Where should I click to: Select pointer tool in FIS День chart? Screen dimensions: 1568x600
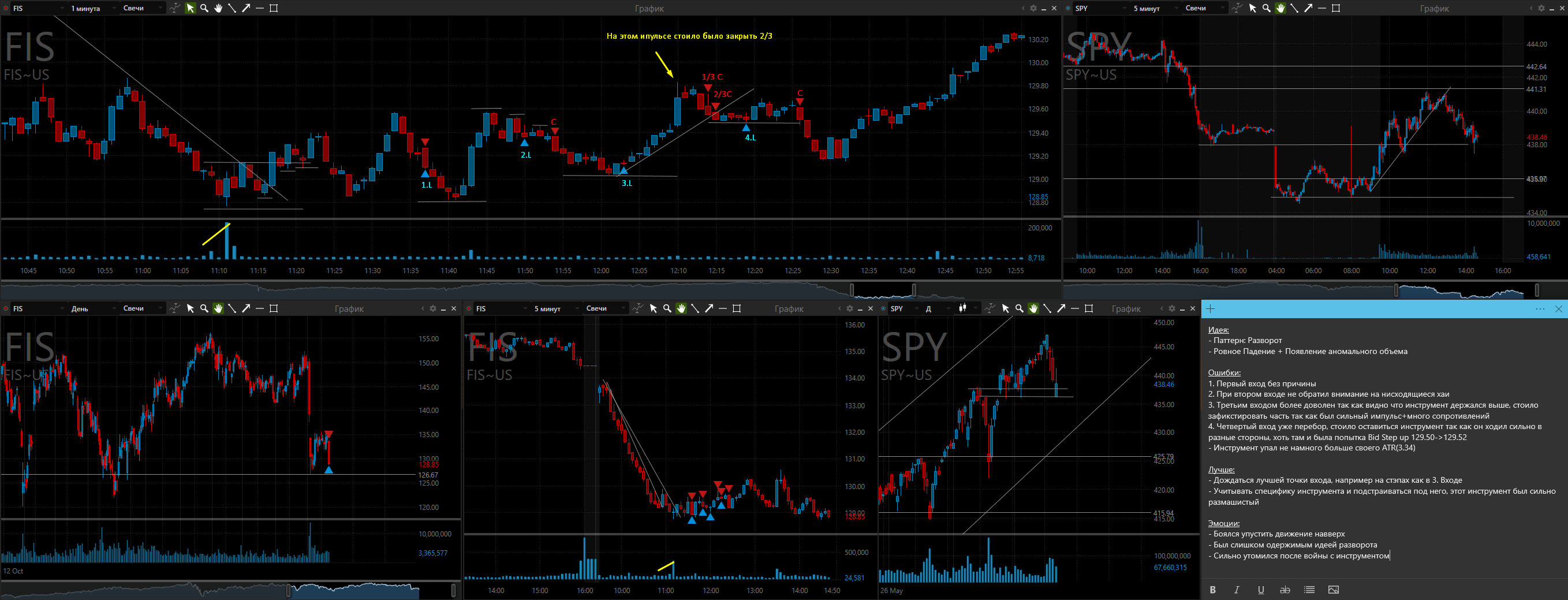(x=191, y=308)
